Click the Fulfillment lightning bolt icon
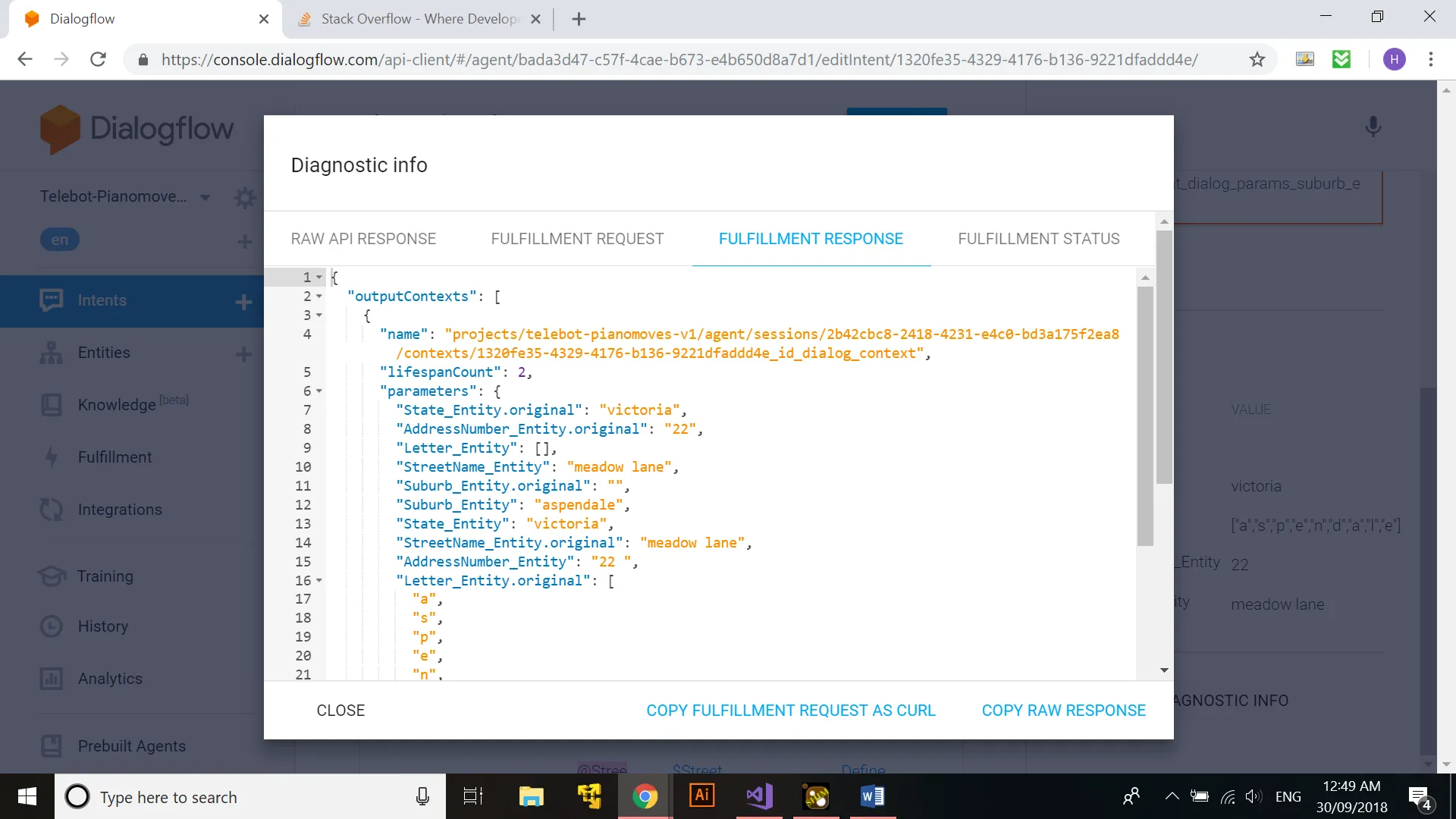 pyautogui.click(x=51, y=457)
